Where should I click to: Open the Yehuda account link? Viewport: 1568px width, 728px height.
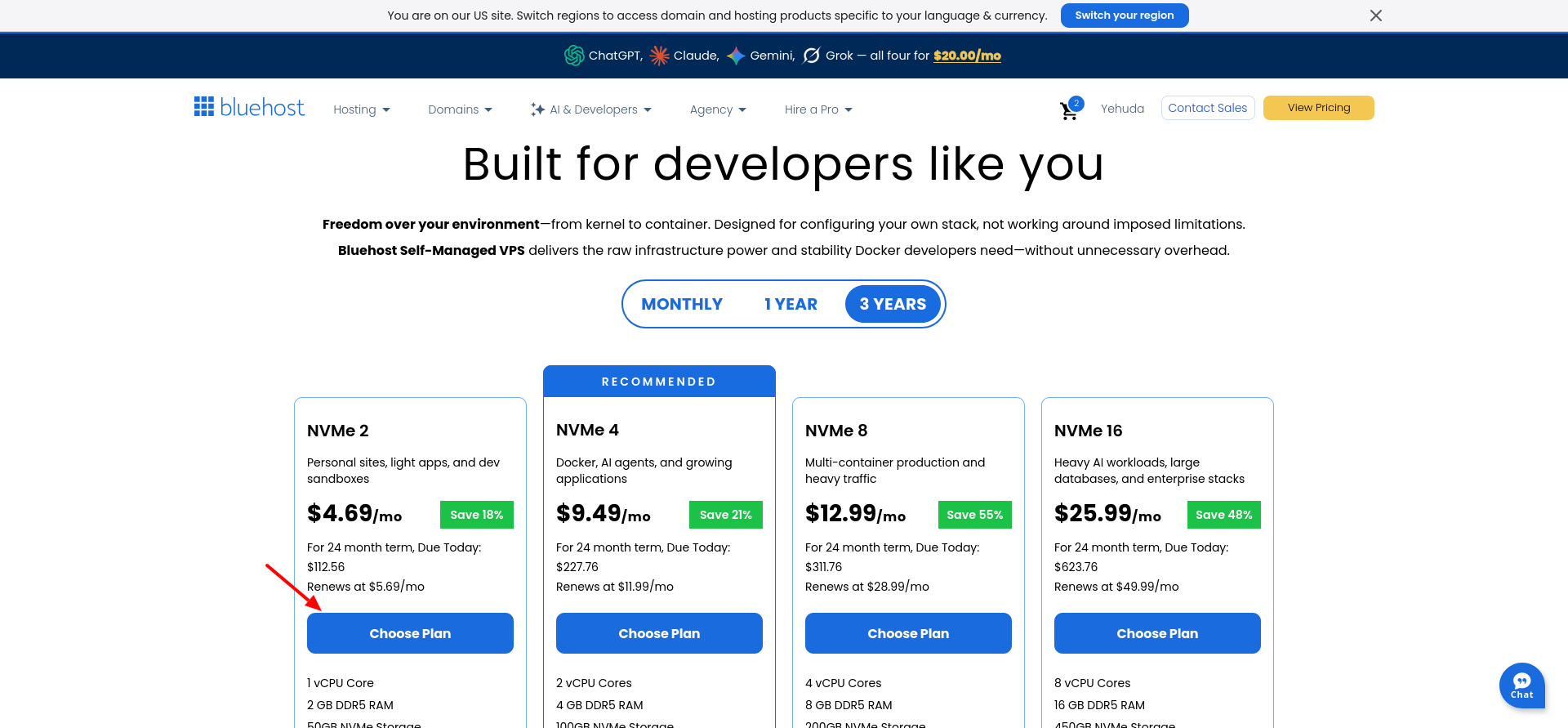(1122, 109)
